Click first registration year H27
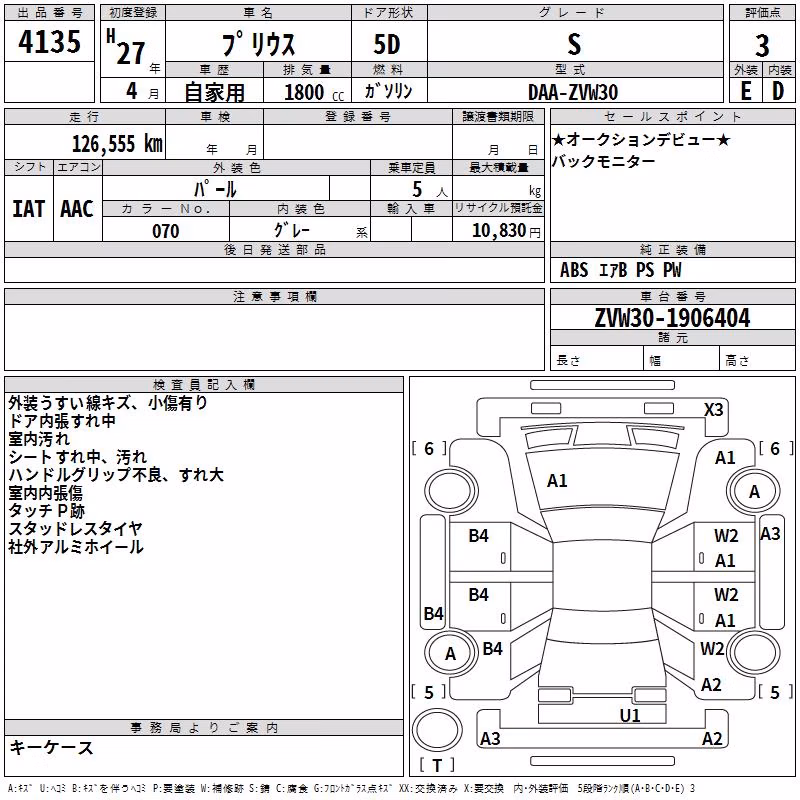 126,46
